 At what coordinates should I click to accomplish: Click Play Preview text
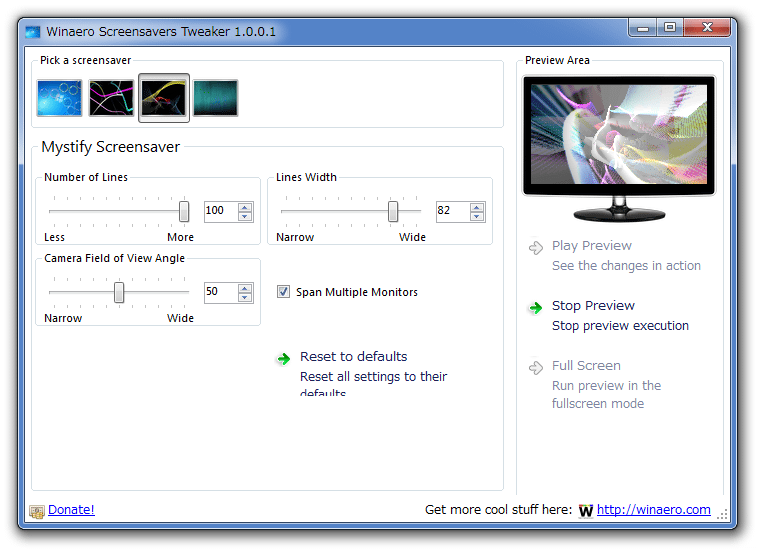click(592, 246)
